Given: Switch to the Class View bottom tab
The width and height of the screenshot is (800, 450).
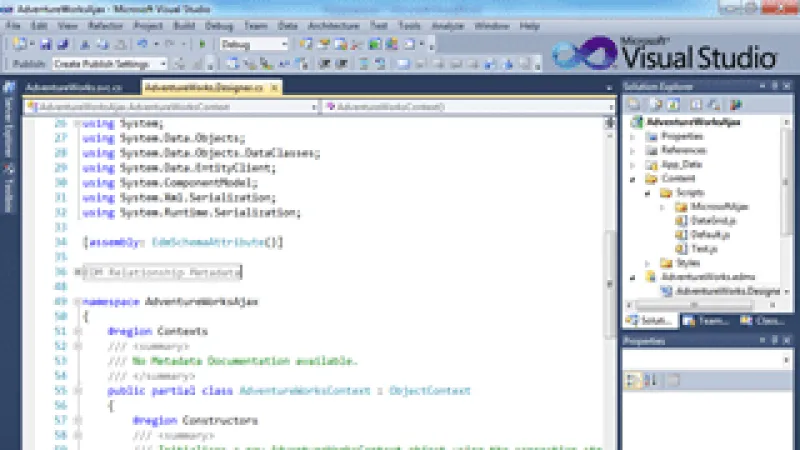Looking at the screenshot, I should pos(763,321).
